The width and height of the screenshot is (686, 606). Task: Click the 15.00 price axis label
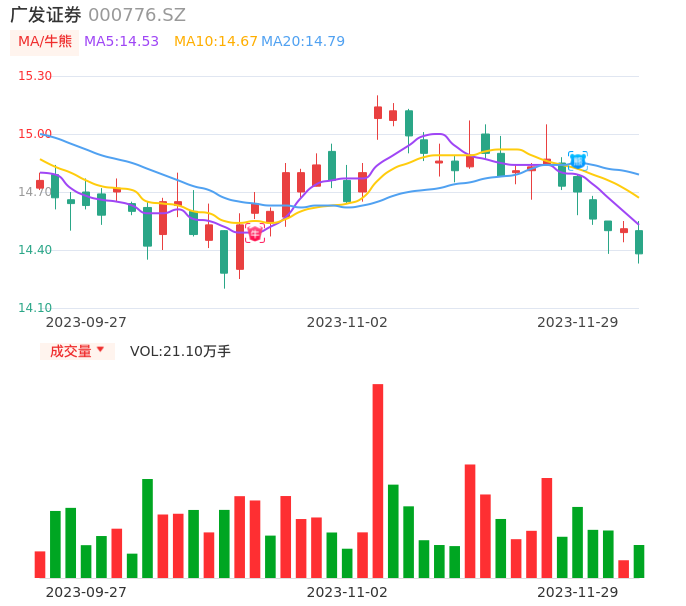(35, 134)
